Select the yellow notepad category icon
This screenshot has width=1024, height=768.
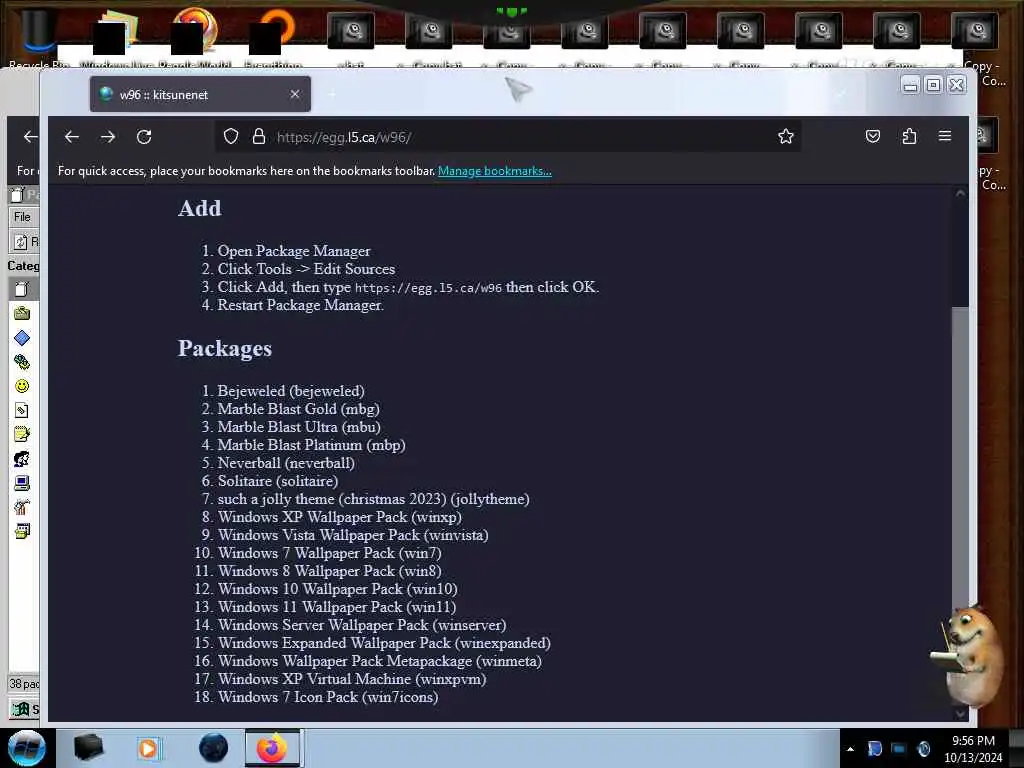point(22,434)
